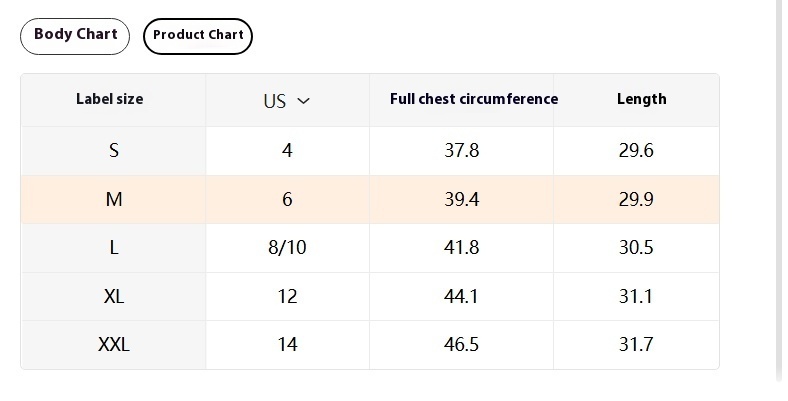The image size is (788, 401).
Task: Select the S label size row
Action: pos(370,151)
